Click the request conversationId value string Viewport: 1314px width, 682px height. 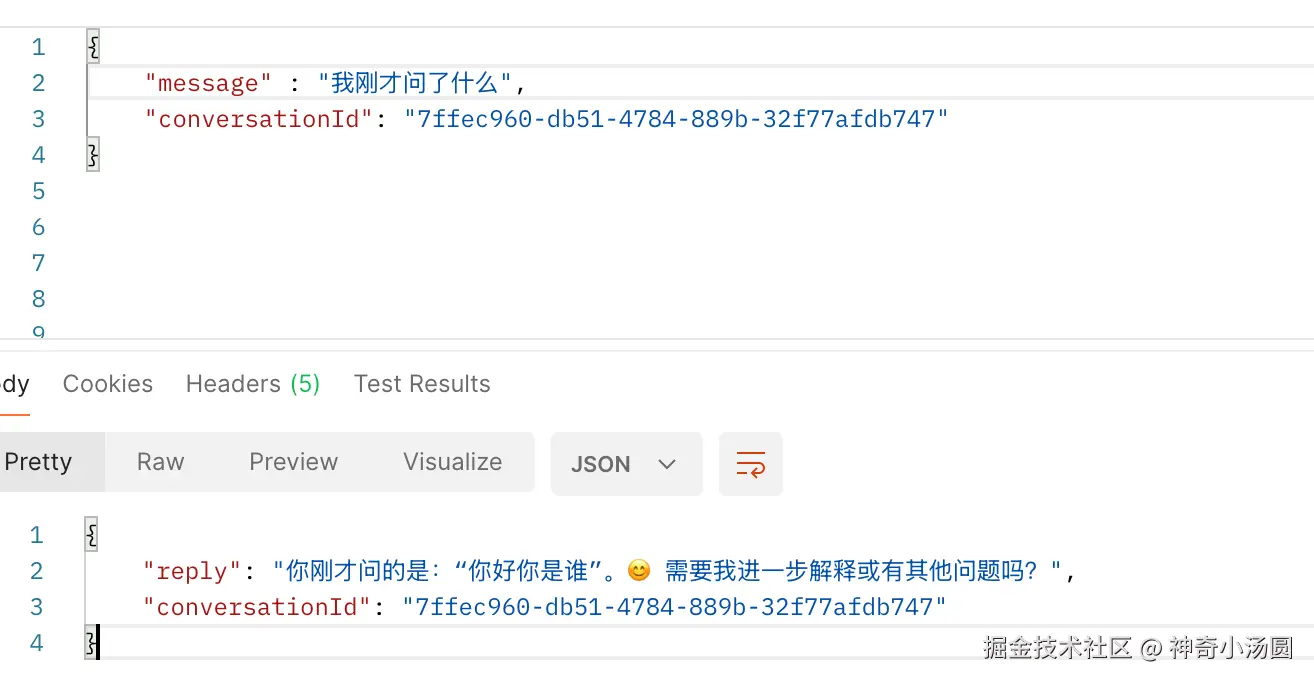coord(676,119)
